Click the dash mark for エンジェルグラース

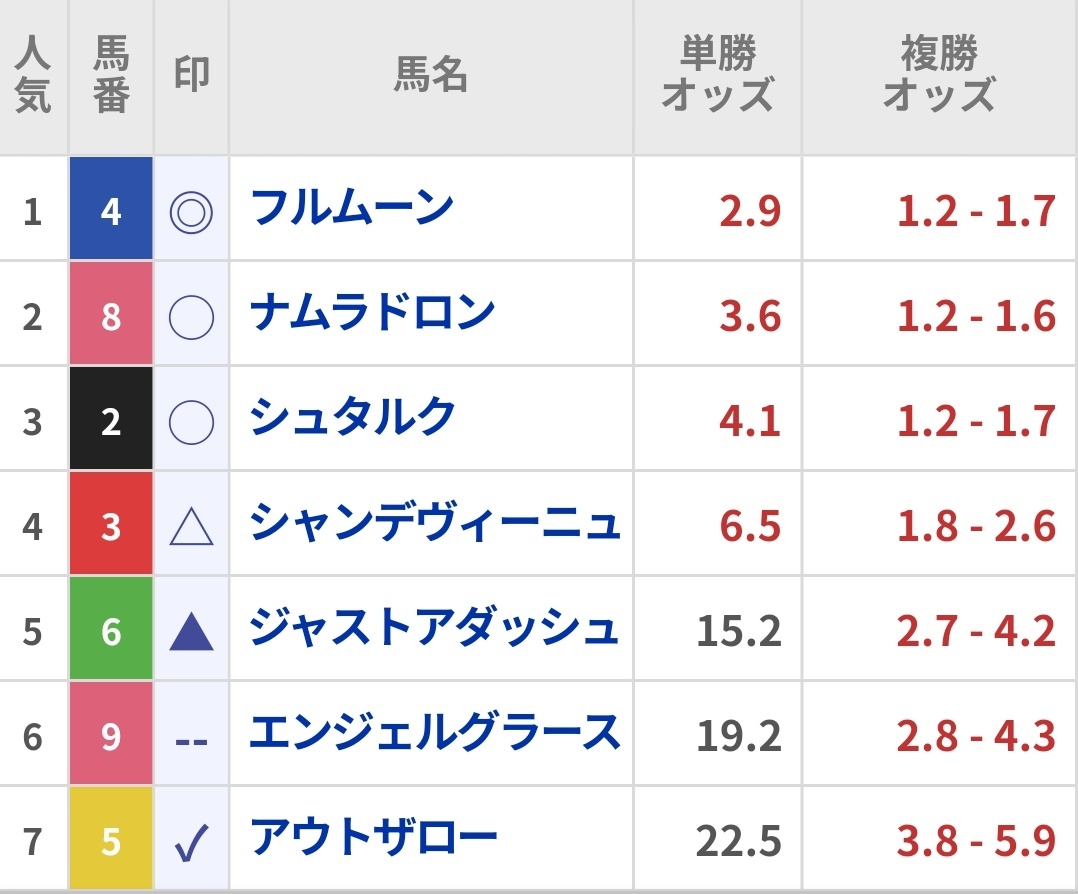click(x=191, y=742)
